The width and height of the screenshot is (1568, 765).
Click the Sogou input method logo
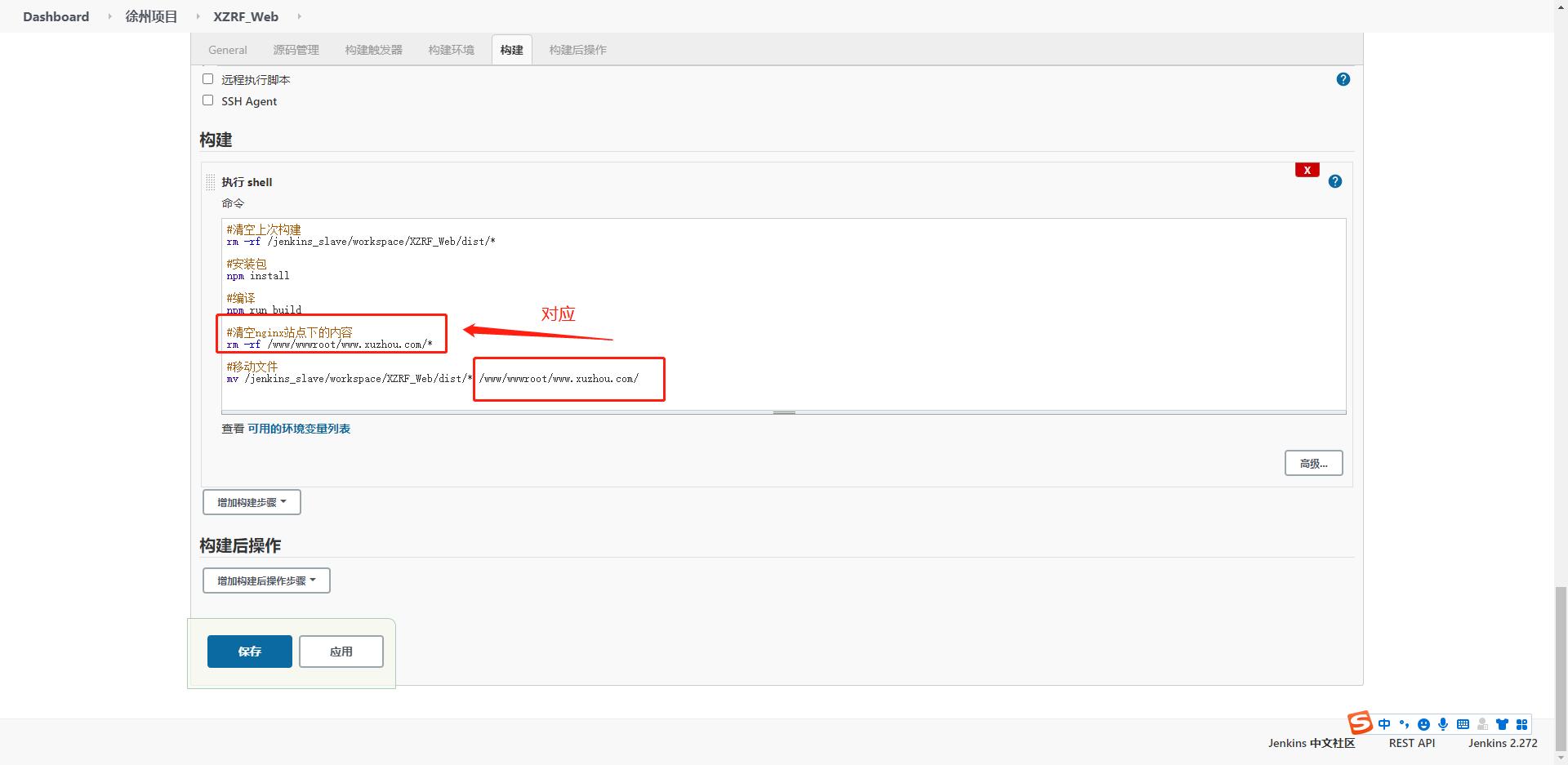click(1360, 723)
